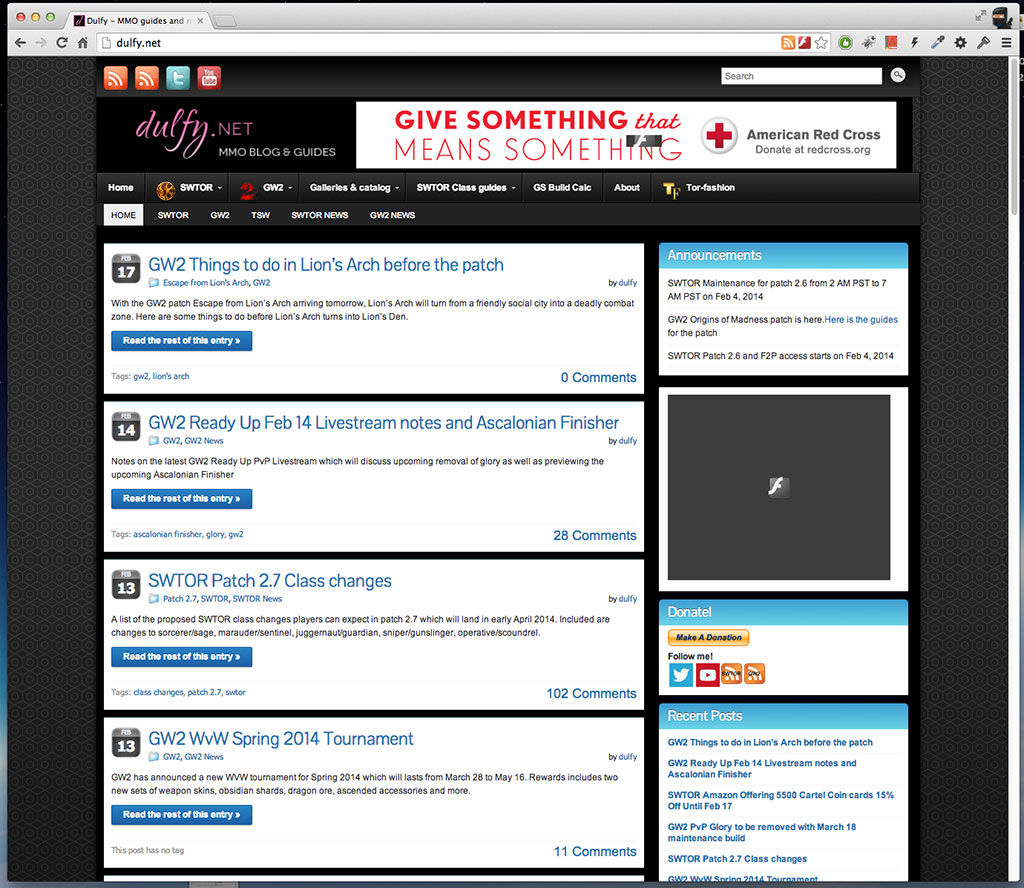Expand the SWTOR dropdown in main navigation

click(x=188, y=188)
